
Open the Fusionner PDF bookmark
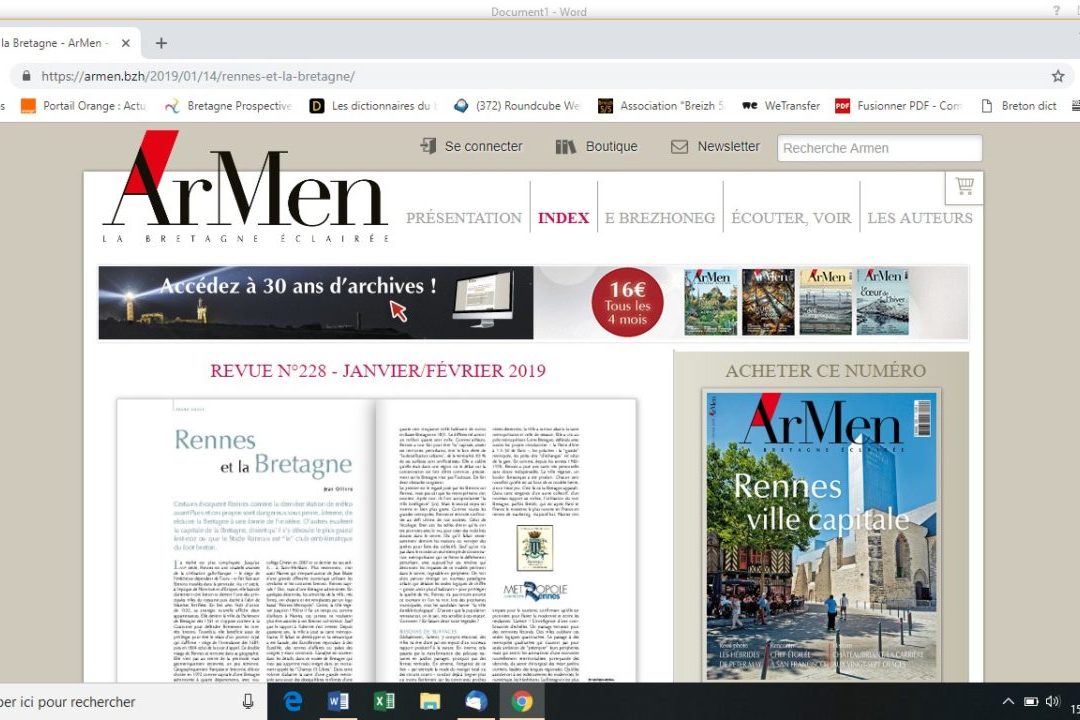pyautogui.click(x=898, y=106)
